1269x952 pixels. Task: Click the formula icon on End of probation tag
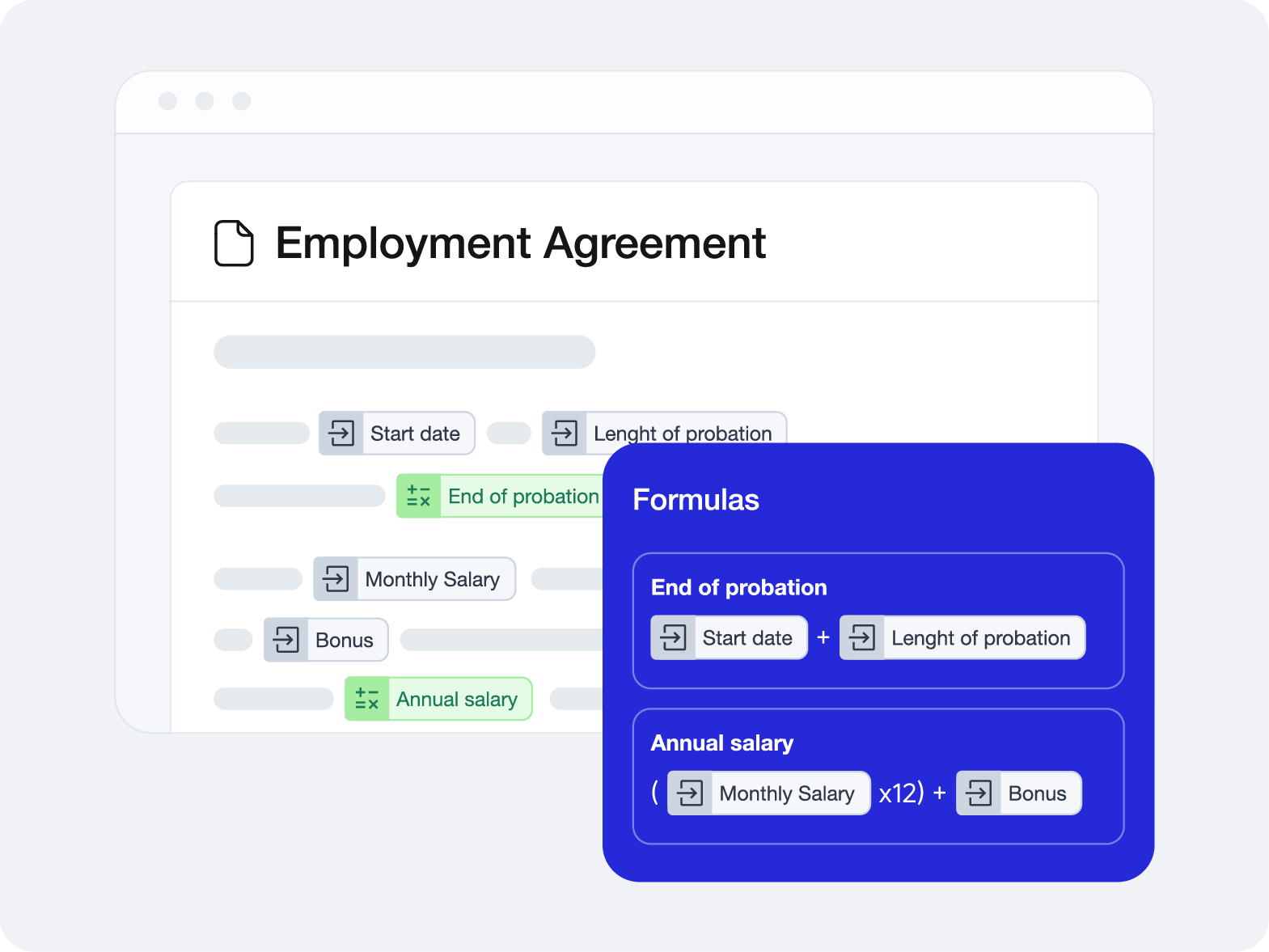point(418,496)
